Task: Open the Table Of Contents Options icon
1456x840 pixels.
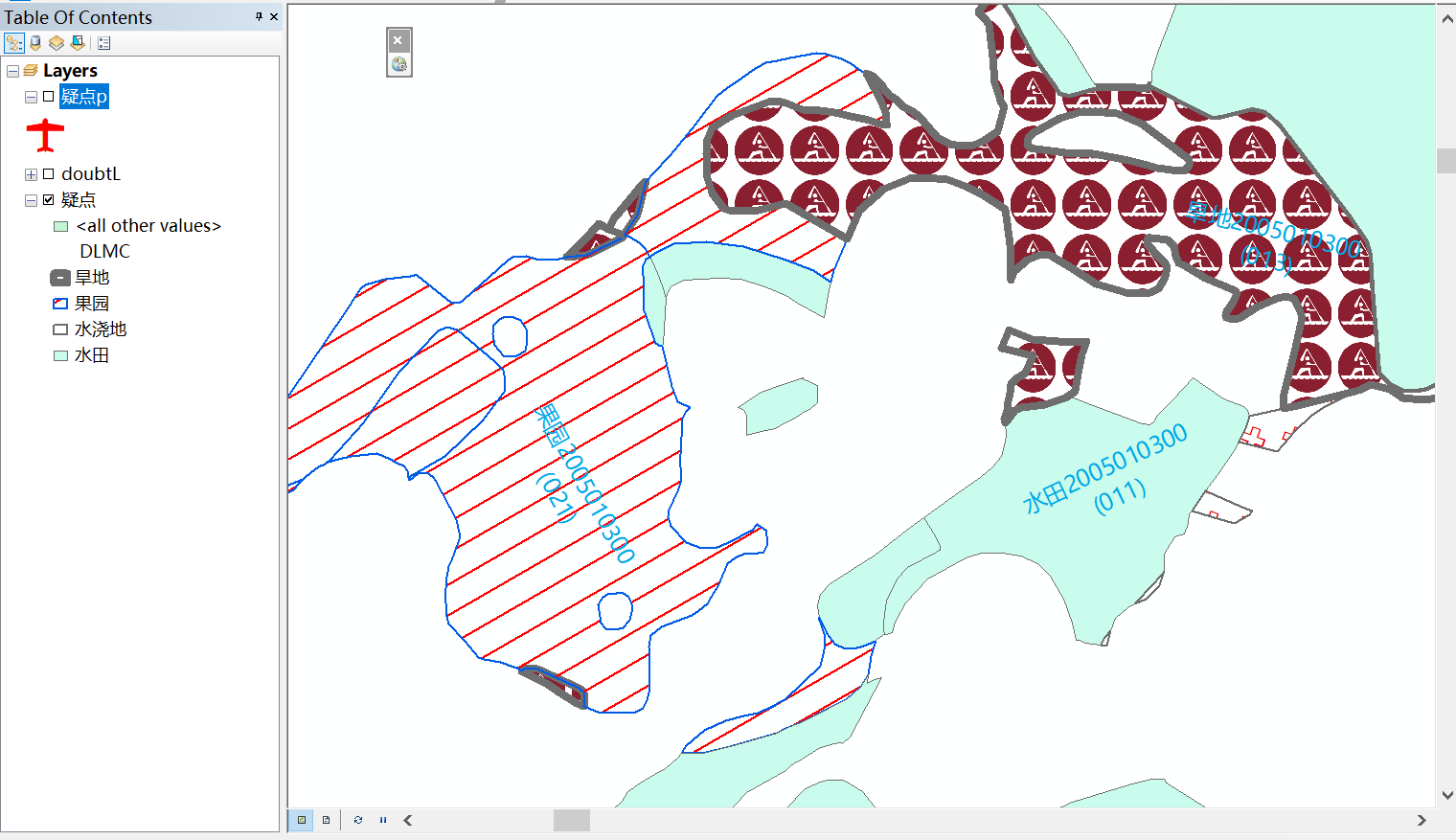Action: pos(102,42)
